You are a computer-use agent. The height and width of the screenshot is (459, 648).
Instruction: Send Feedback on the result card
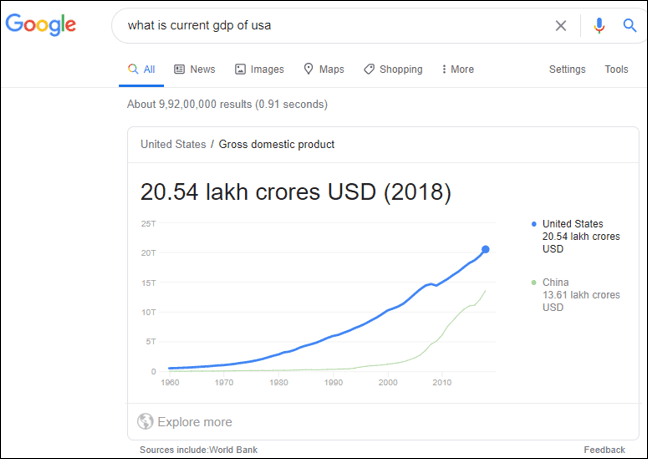pyautogui.click(x=604, y=450)
